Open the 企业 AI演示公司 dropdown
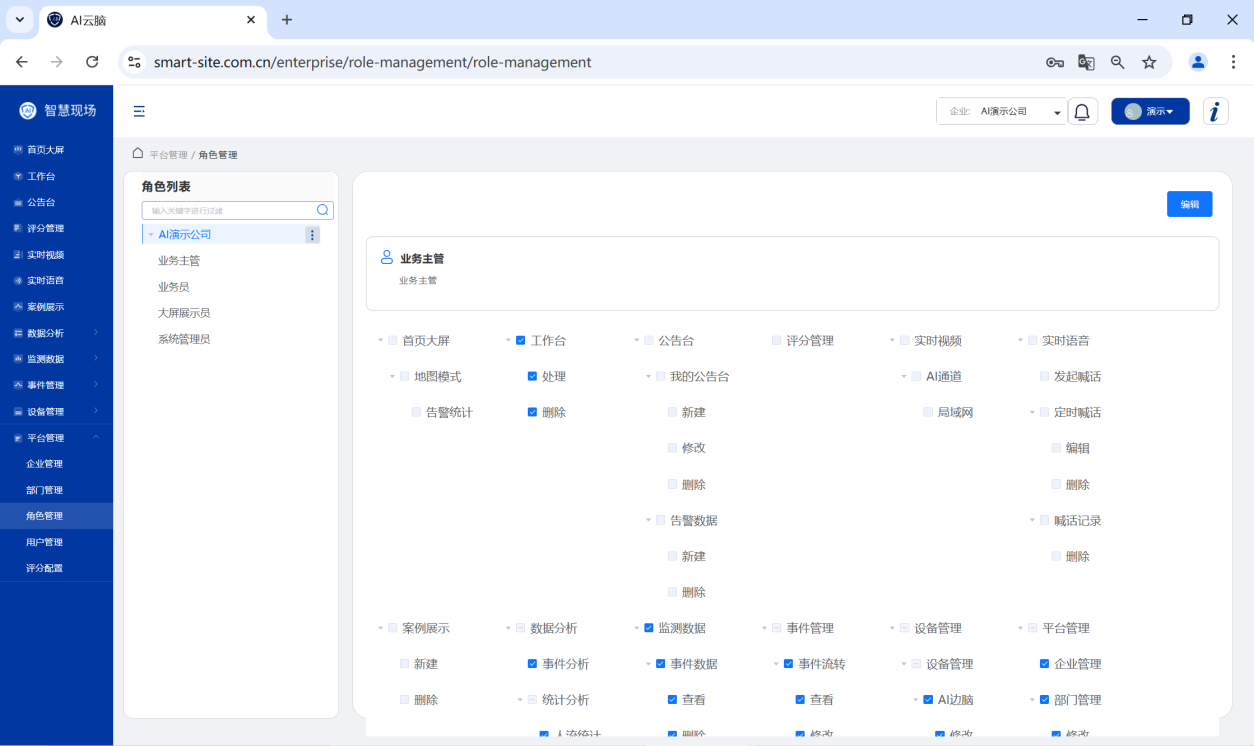The height and width of the screenshot is (746, 1254). [x=1001, y=112]
